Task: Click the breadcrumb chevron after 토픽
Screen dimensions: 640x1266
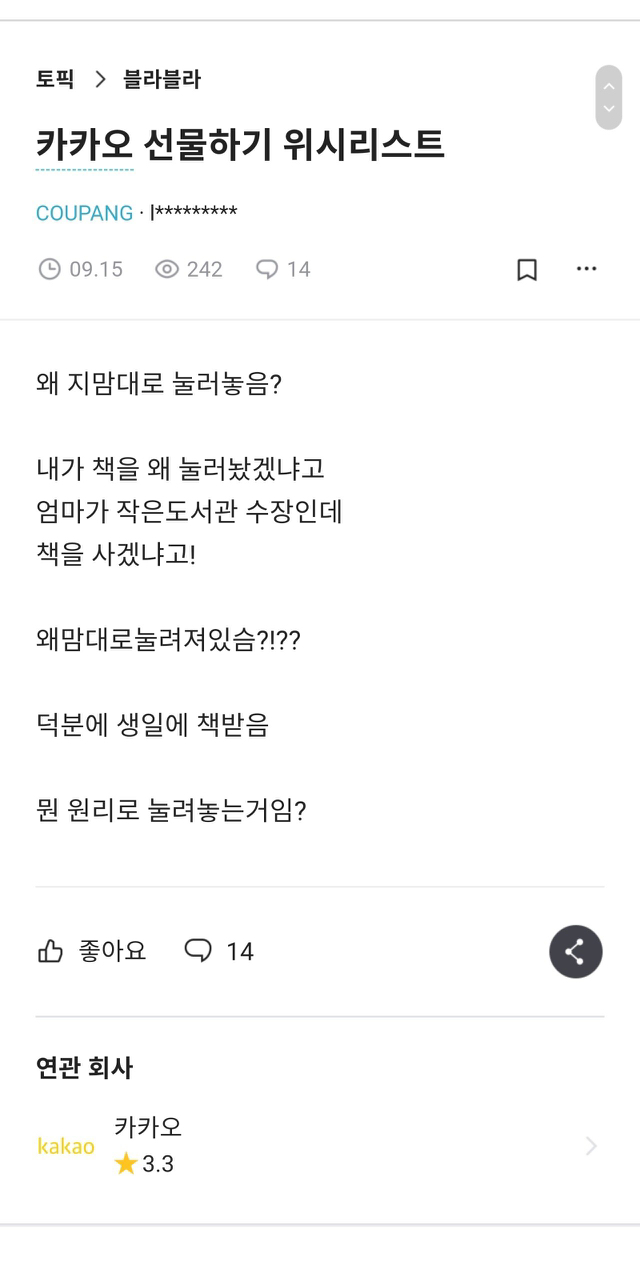Action: [x=100, y=80]
